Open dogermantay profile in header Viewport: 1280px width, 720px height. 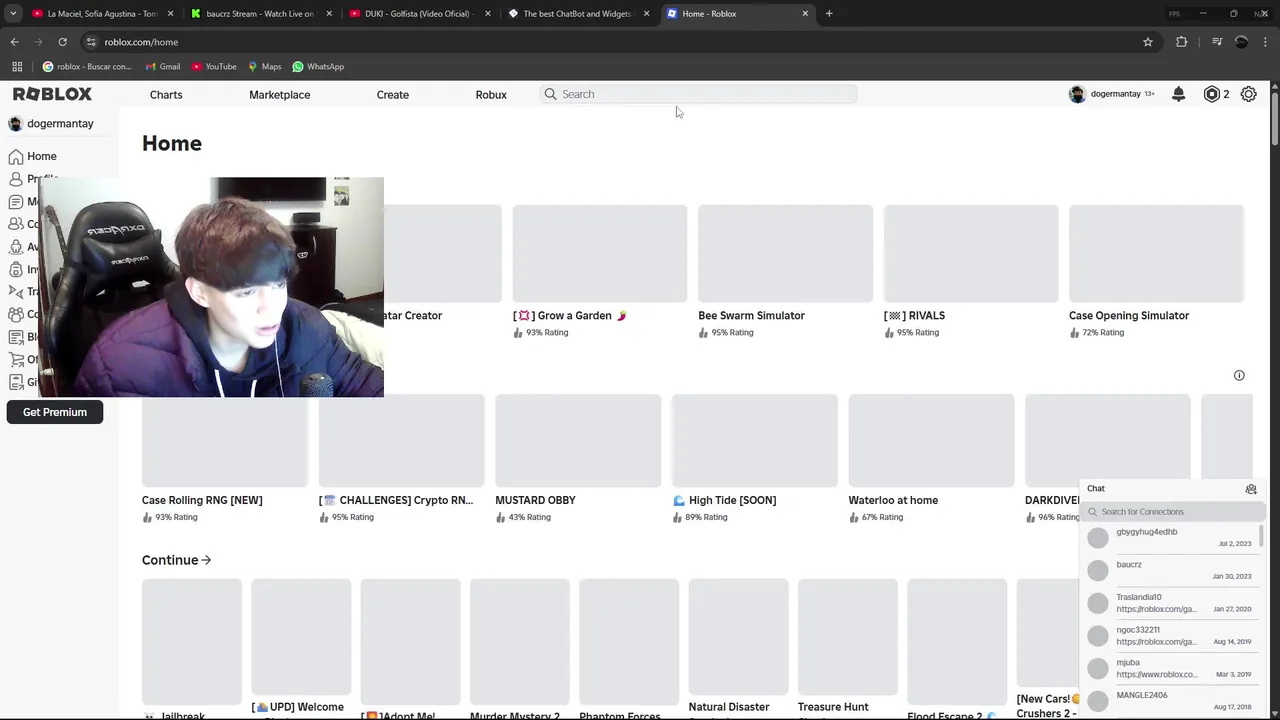(1111, 94)
